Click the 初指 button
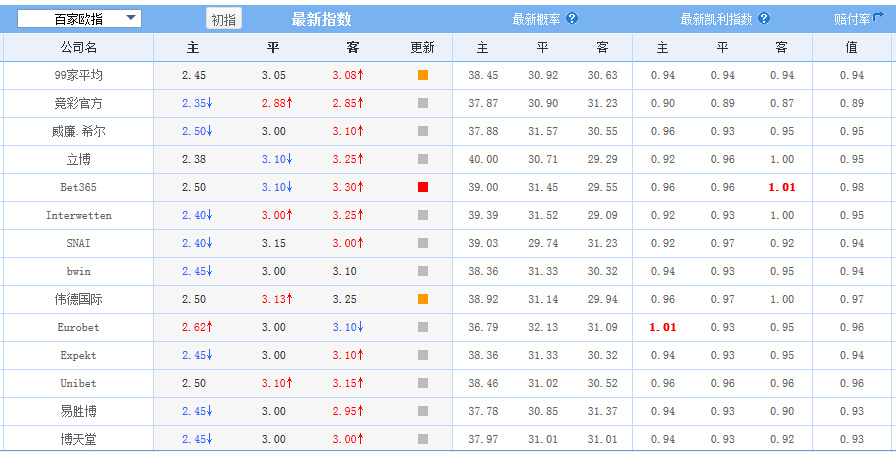896x452 pixels. 224,19
